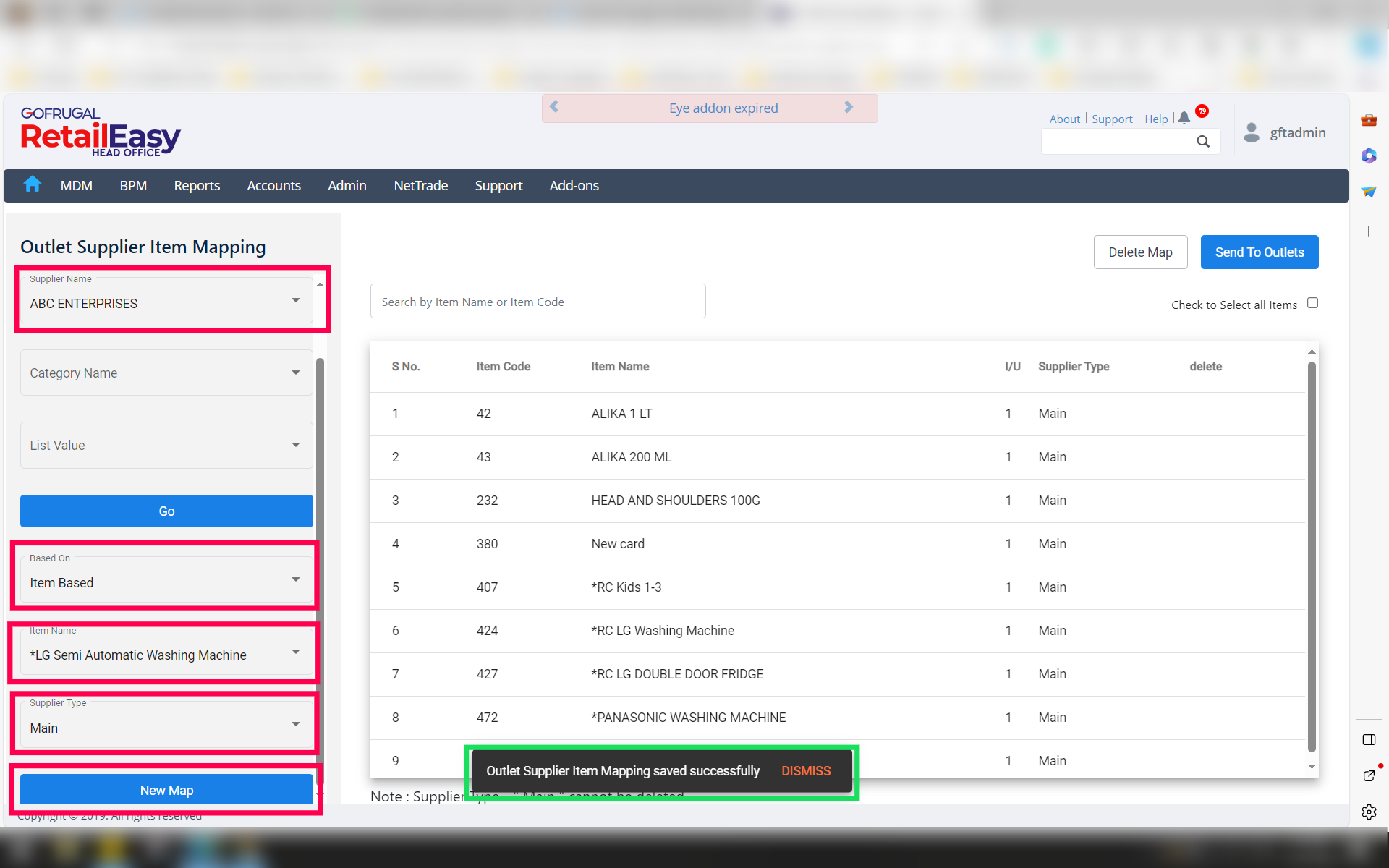
Task: Open the Reports menu
Action: (x=197, y=186)
